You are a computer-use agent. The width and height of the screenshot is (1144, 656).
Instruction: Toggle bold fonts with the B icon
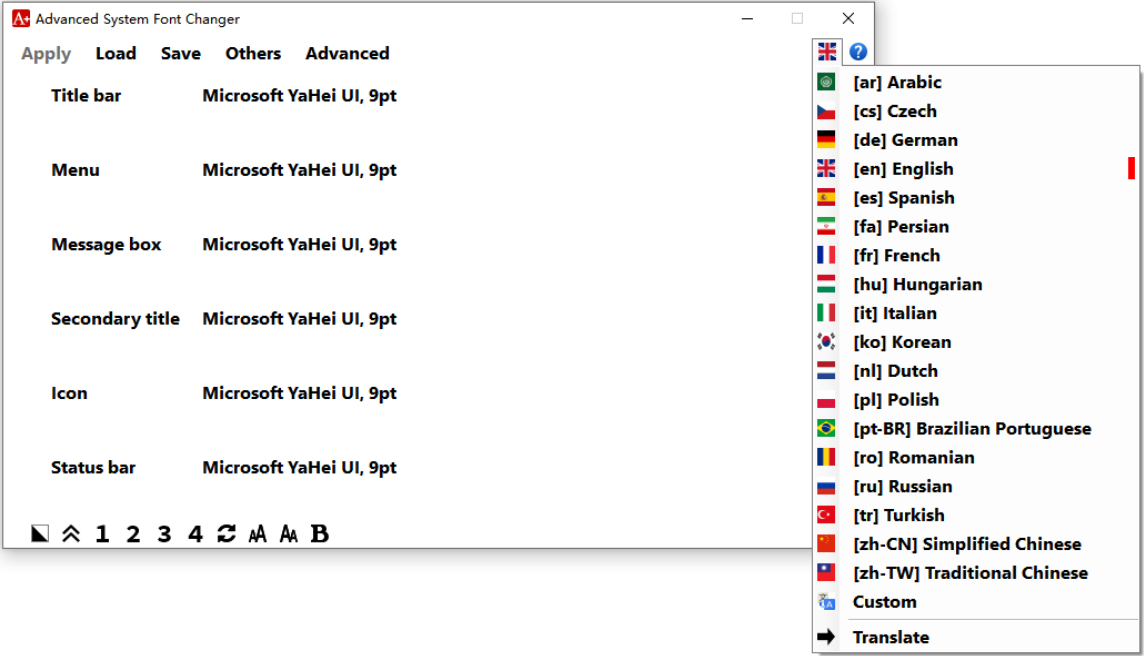[x=319, y=533]
